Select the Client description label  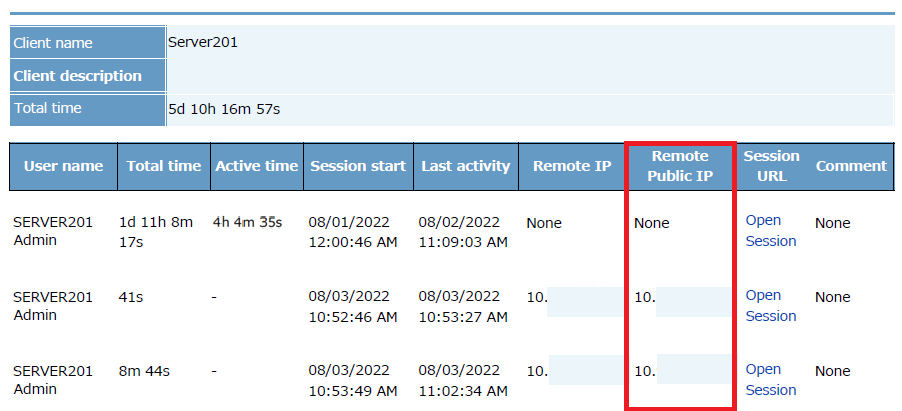pos(77,76)
